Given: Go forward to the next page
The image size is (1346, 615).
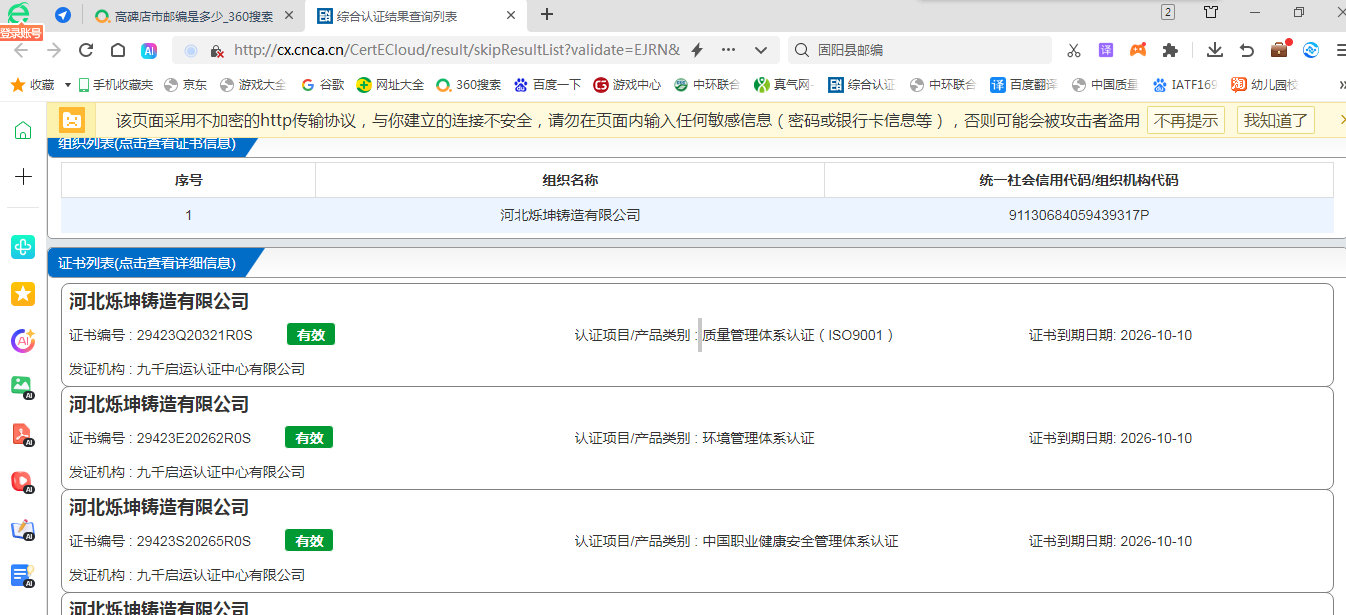Looking at the screenshot, I should (x=53, y=50).
